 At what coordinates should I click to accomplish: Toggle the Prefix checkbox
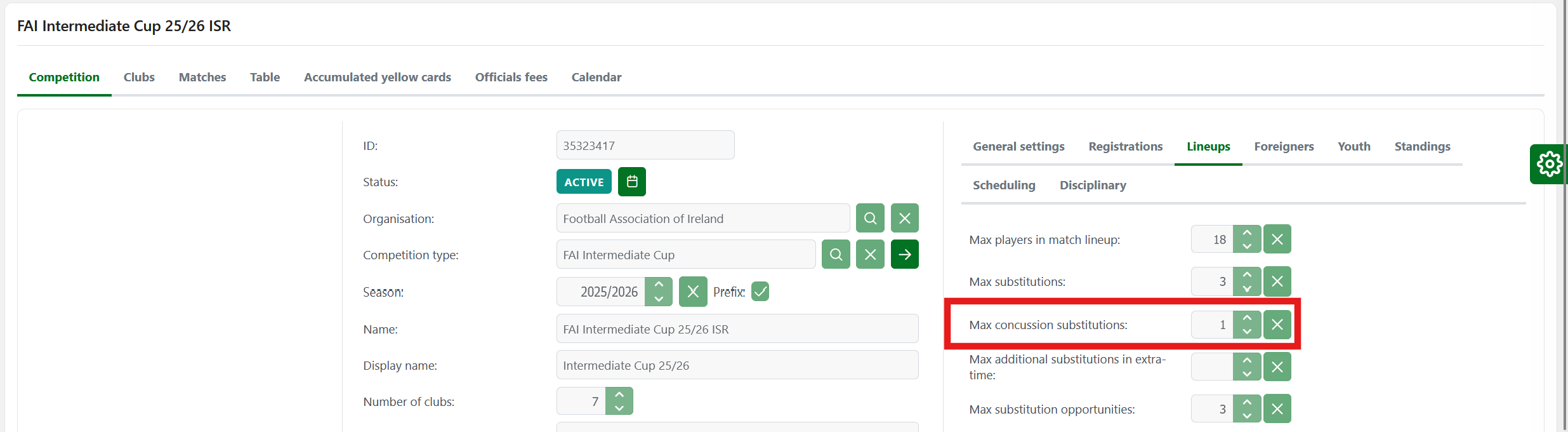pyautogui.click(x=760, y=292)
